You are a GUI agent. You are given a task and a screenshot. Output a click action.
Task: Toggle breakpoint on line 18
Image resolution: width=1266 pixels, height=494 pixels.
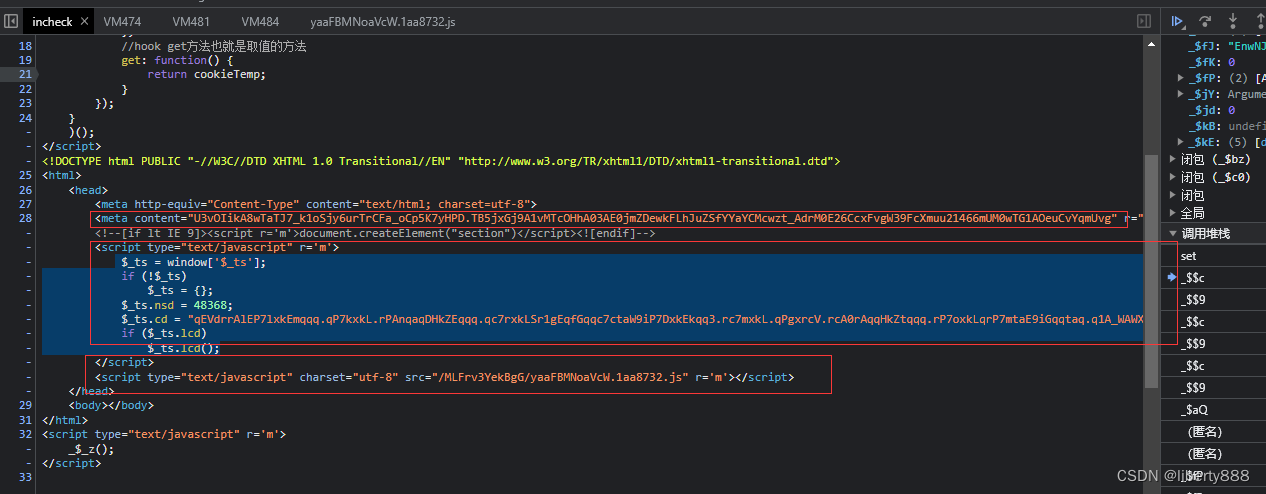click(26, 47)
